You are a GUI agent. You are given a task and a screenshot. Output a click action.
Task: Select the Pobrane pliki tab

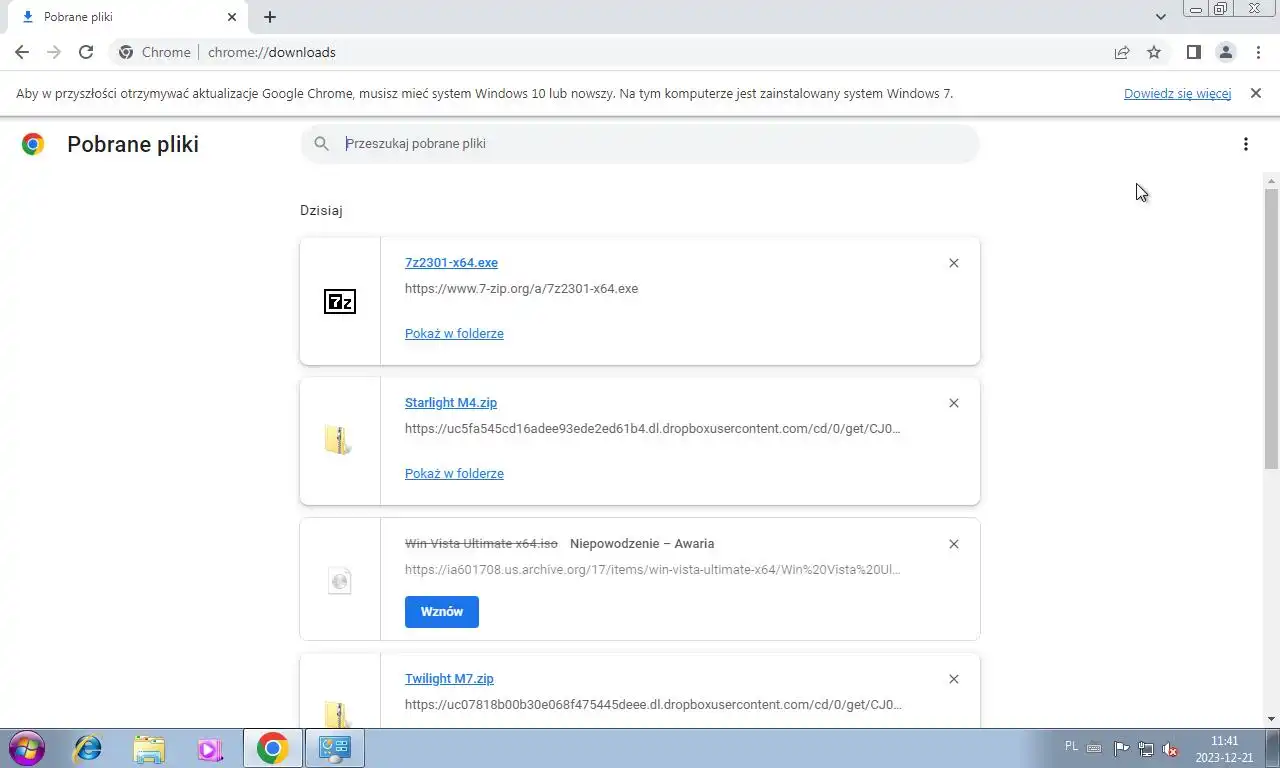128,17
